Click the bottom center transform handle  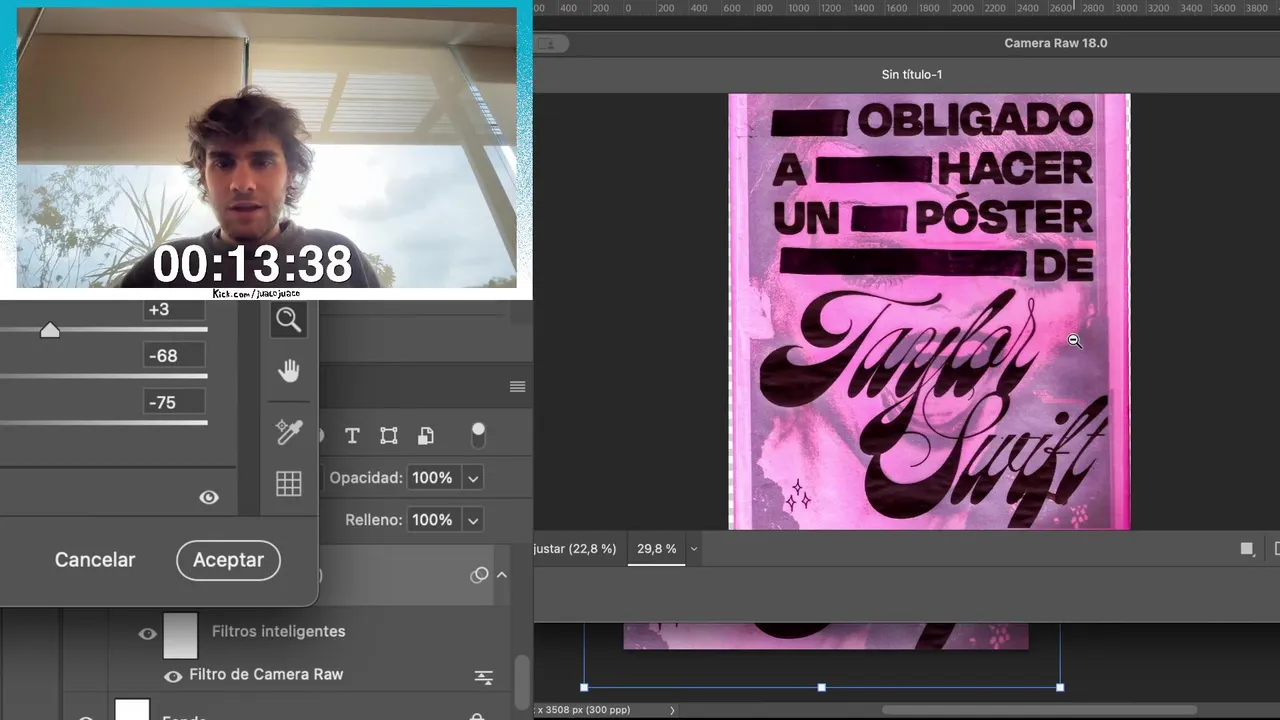coord(822,687)
